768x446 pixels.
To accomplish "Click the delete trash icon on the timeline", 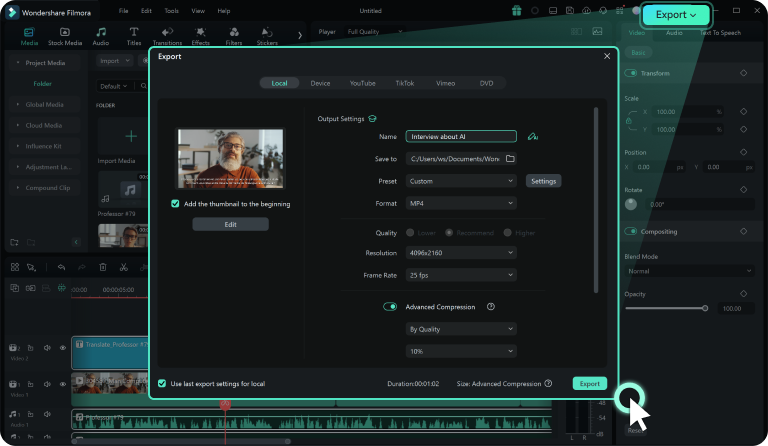I will pyautogui.click(x=103, y=267).
